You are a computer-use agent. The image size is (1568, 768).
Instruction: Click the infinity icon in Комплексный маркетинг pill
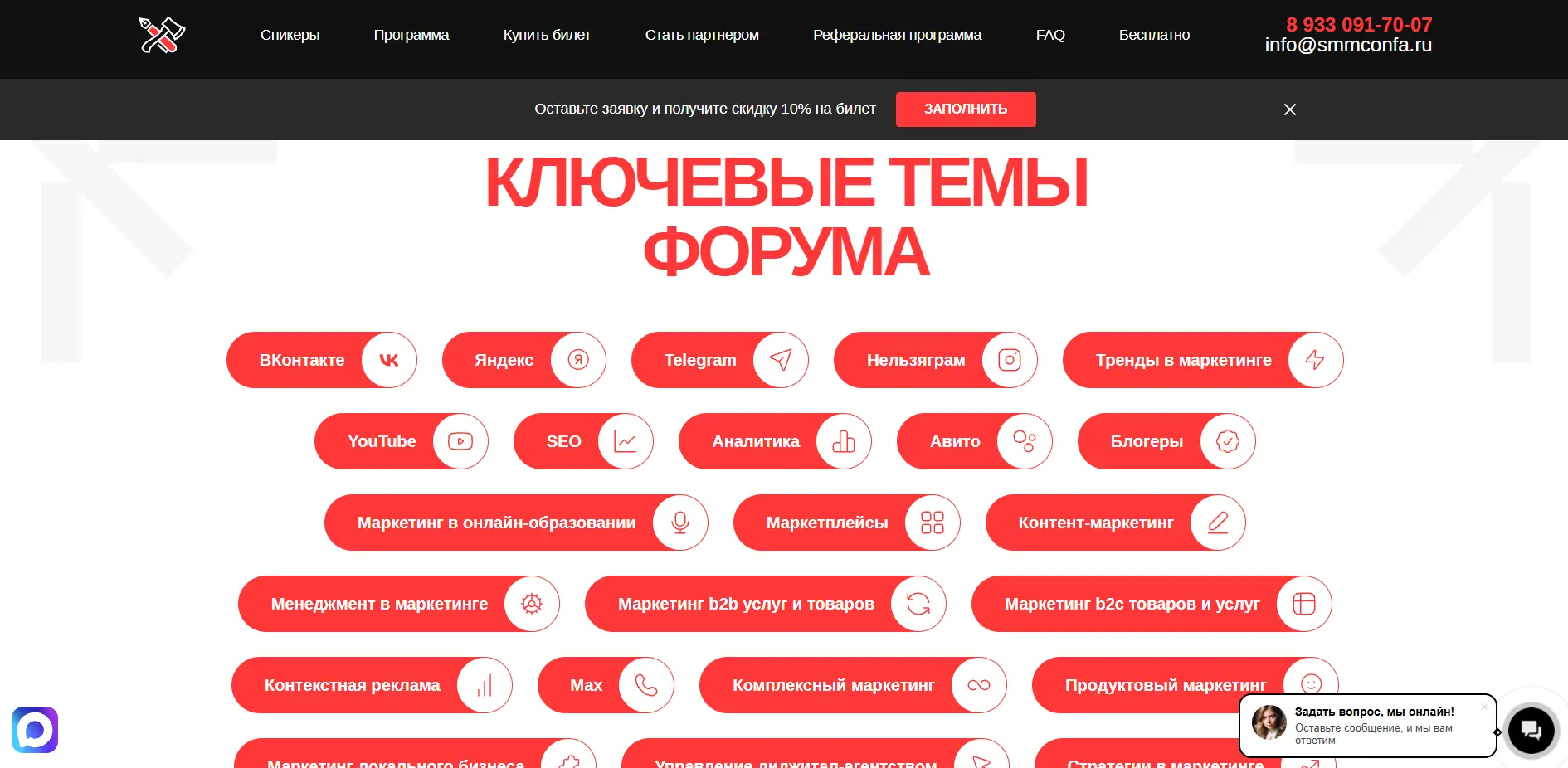point(979,685)
